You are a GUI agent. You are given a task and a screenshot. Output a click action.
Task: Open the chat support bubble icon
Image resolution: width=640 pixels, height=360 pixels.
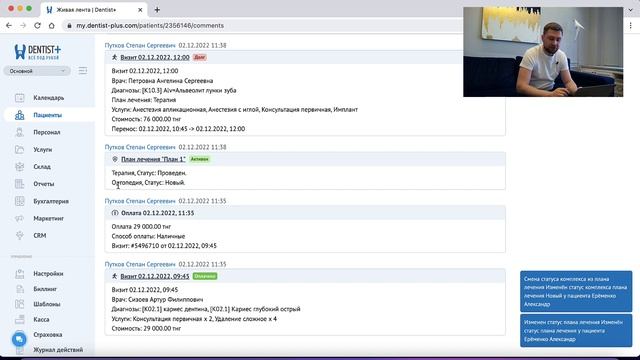pyautogui.click(x=19, y=339)
